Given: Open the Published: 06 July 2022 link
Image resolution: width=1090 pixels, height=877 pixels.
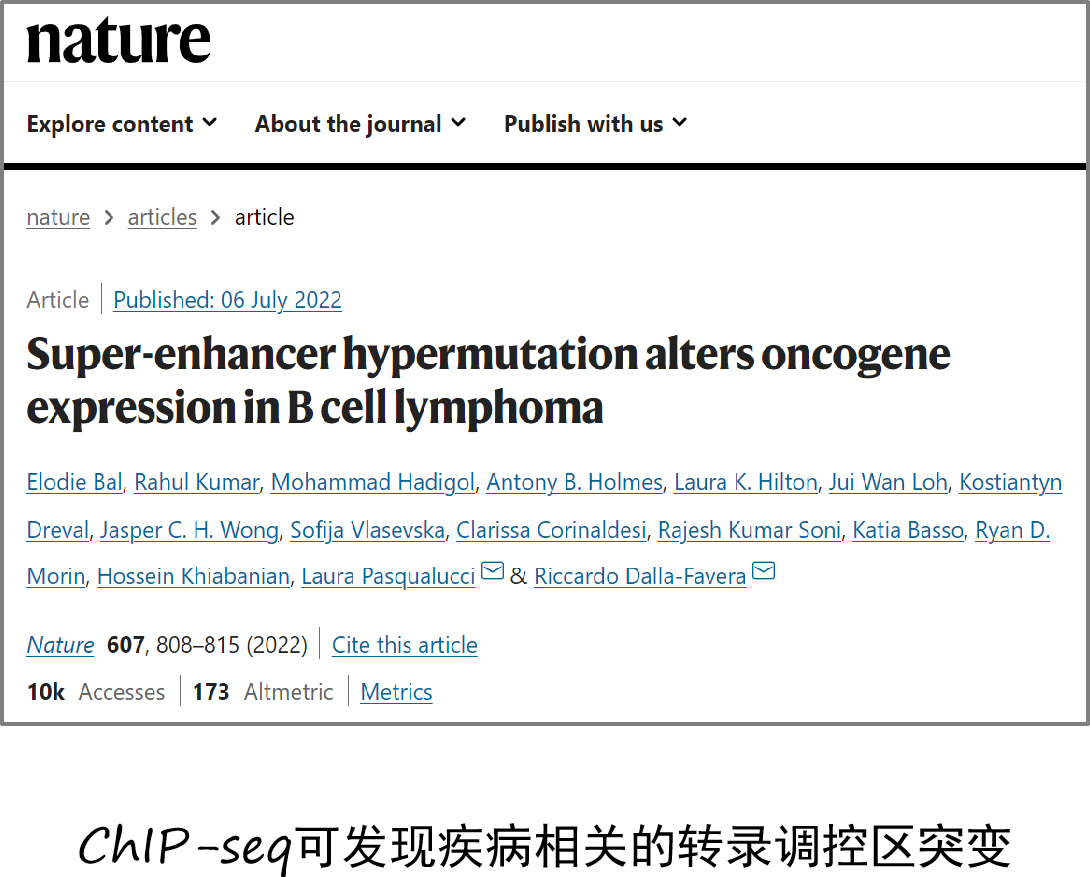Looking at the screenshot, I should 227,300.
